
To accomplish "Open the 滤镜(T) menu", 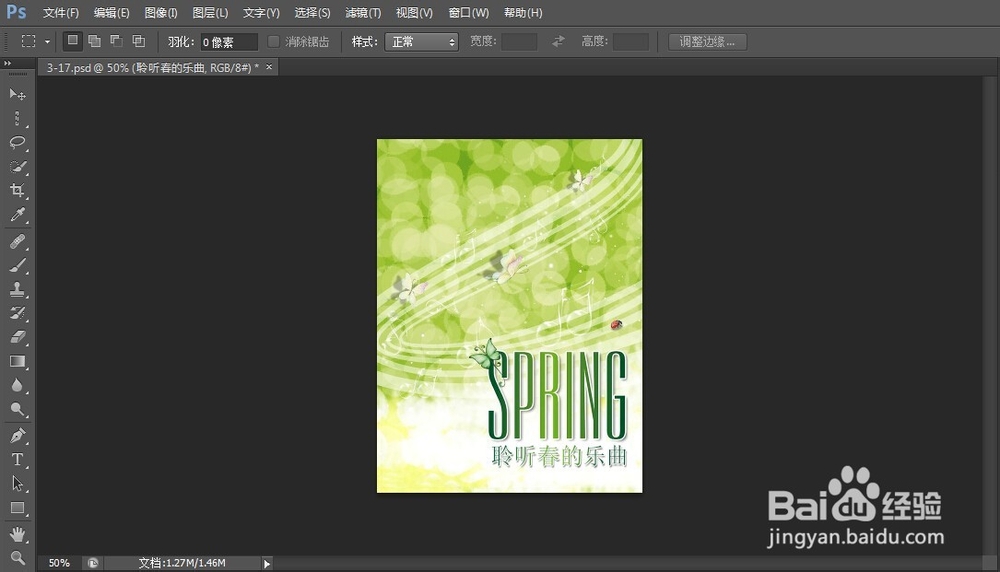I will 363,13.
